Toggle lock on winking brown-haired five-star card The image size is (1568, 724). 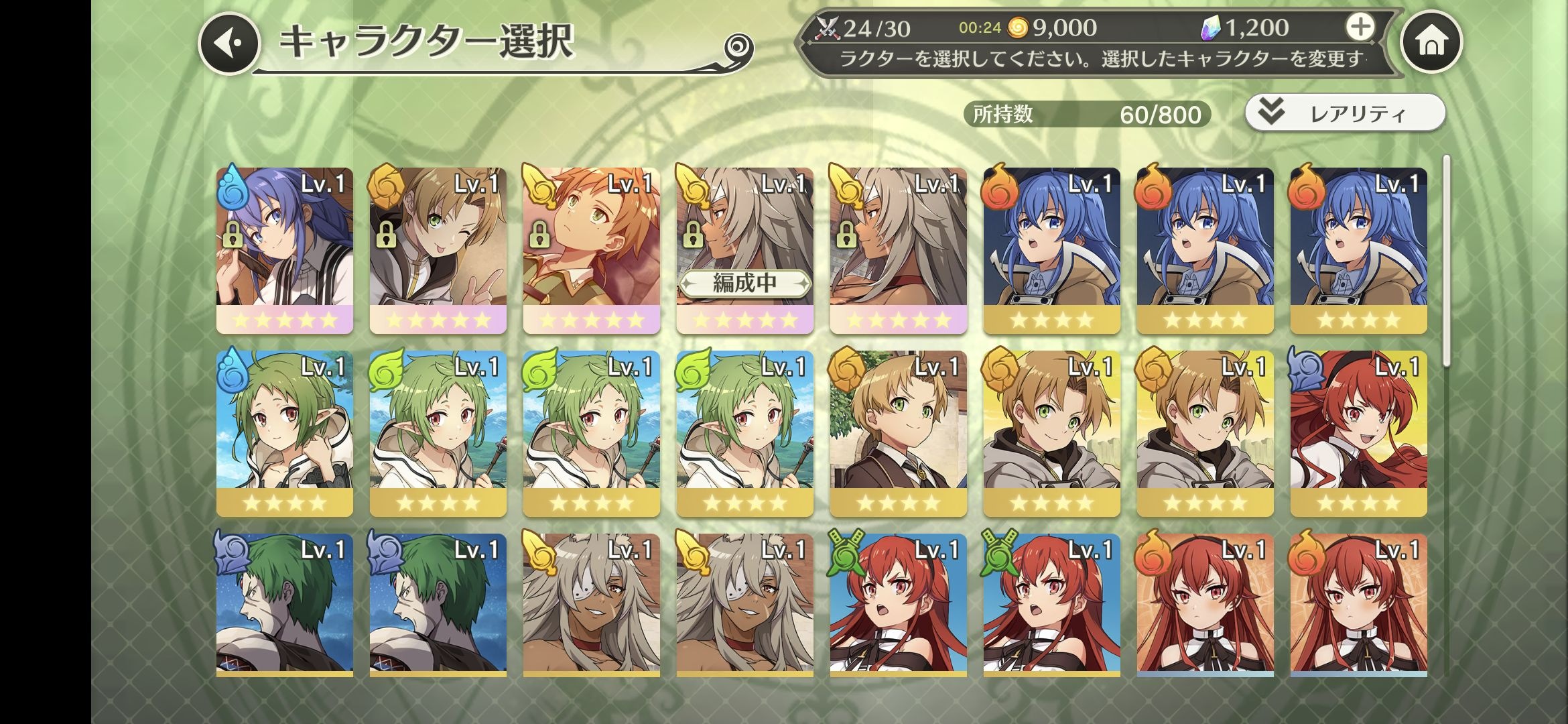[386, 235]
